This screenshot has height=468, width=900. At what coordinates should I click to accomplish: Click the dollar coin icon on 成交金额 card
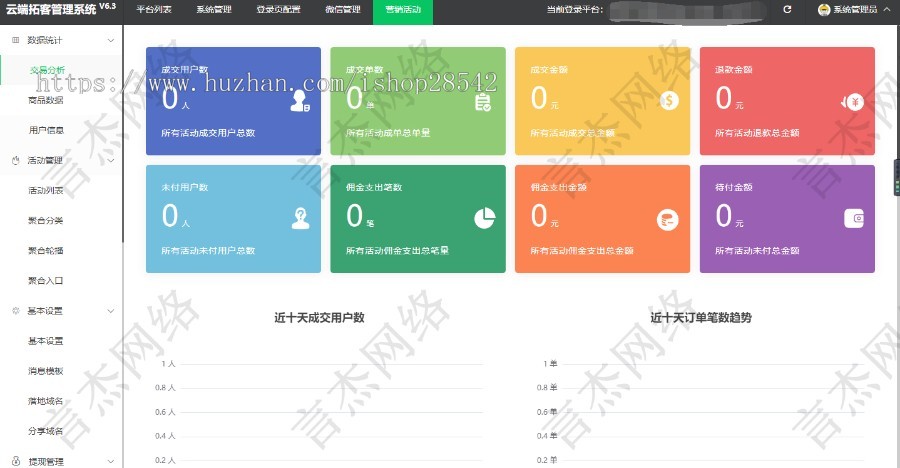point(669,101)
